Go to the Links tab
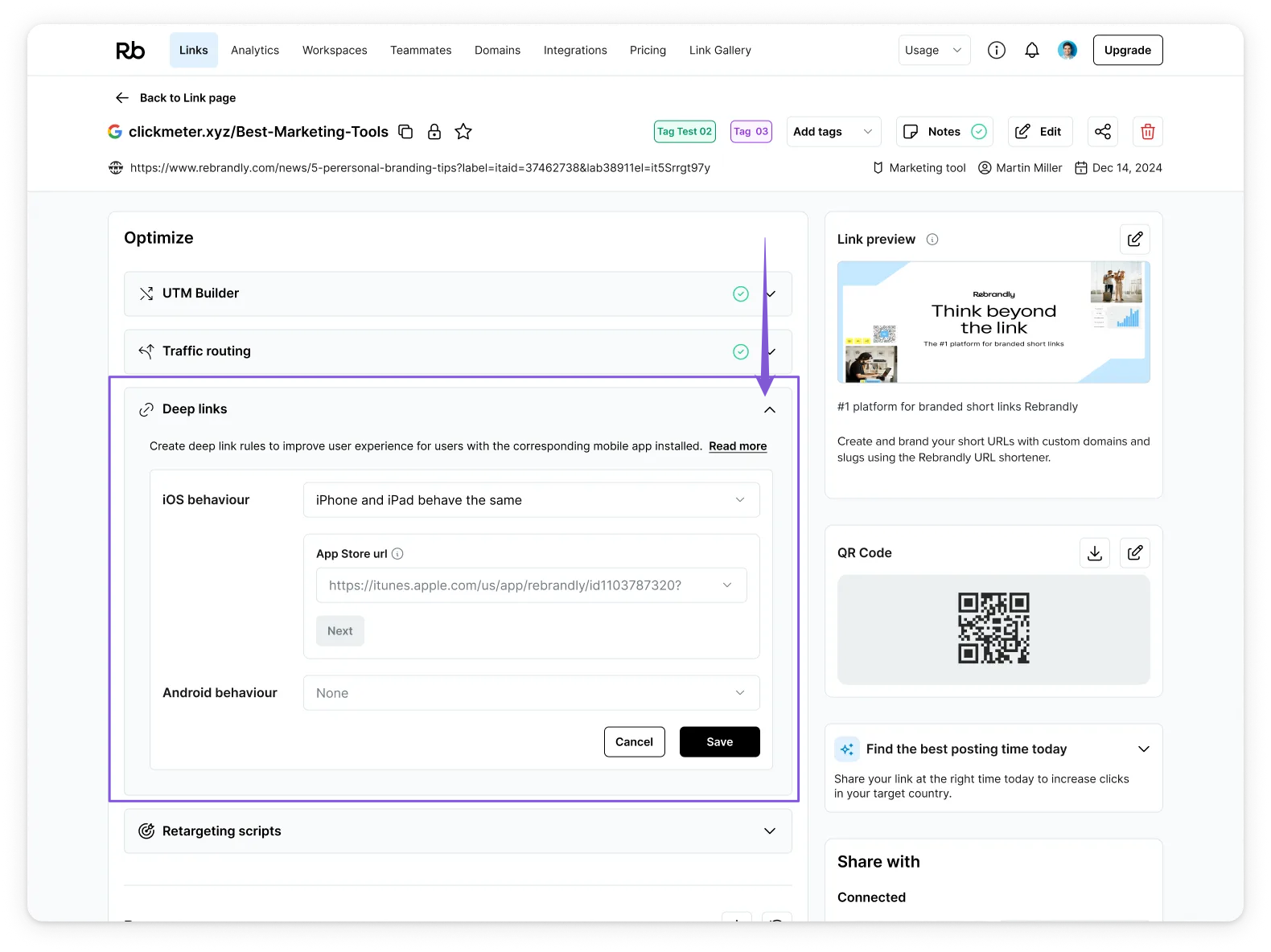Screen dimensions: 1271x952 pos(194,50)
